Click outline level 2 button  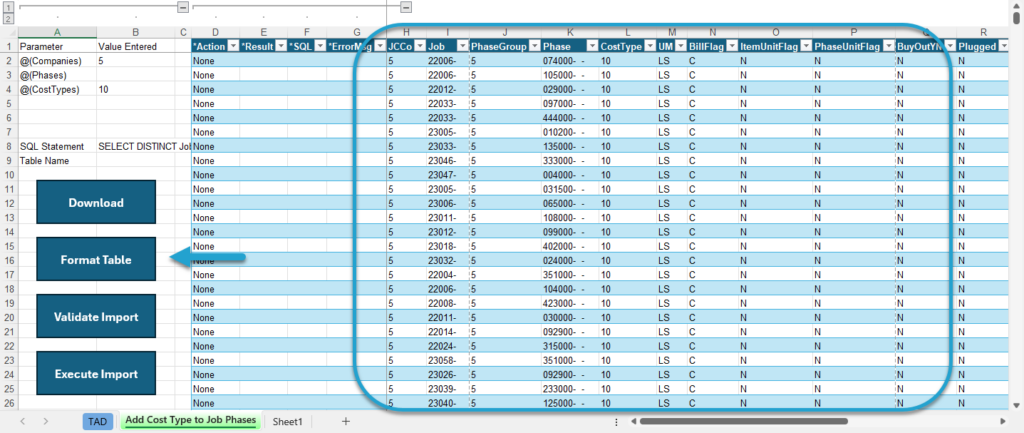coord(8,18)
